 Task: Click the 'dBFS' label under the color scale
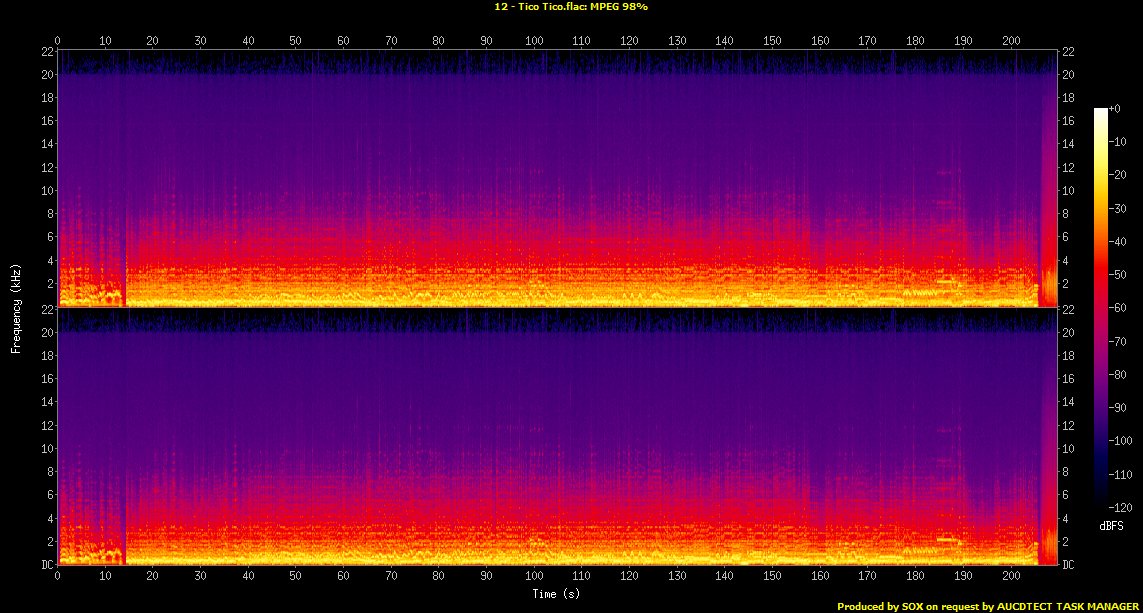coord(1111,525)
